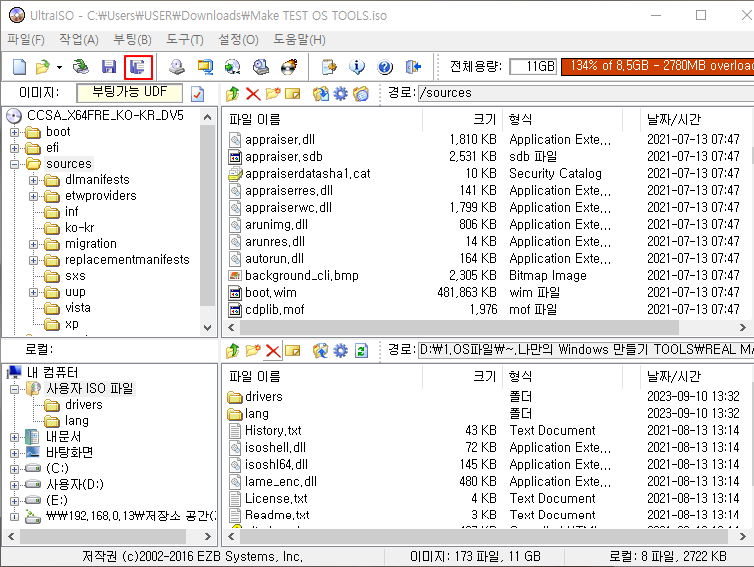Open the 도움말(H) menu
Viewport: 754px width, 567px height.
pyautogui.click(x=300, y=39)
